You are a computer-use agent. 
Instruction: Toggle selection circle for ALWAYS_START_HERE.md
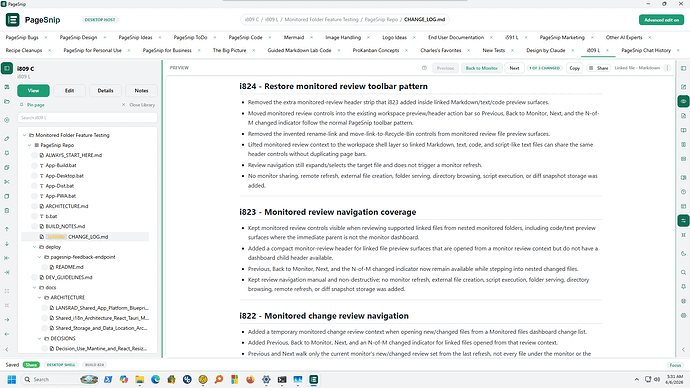click(x=34, y=155)
